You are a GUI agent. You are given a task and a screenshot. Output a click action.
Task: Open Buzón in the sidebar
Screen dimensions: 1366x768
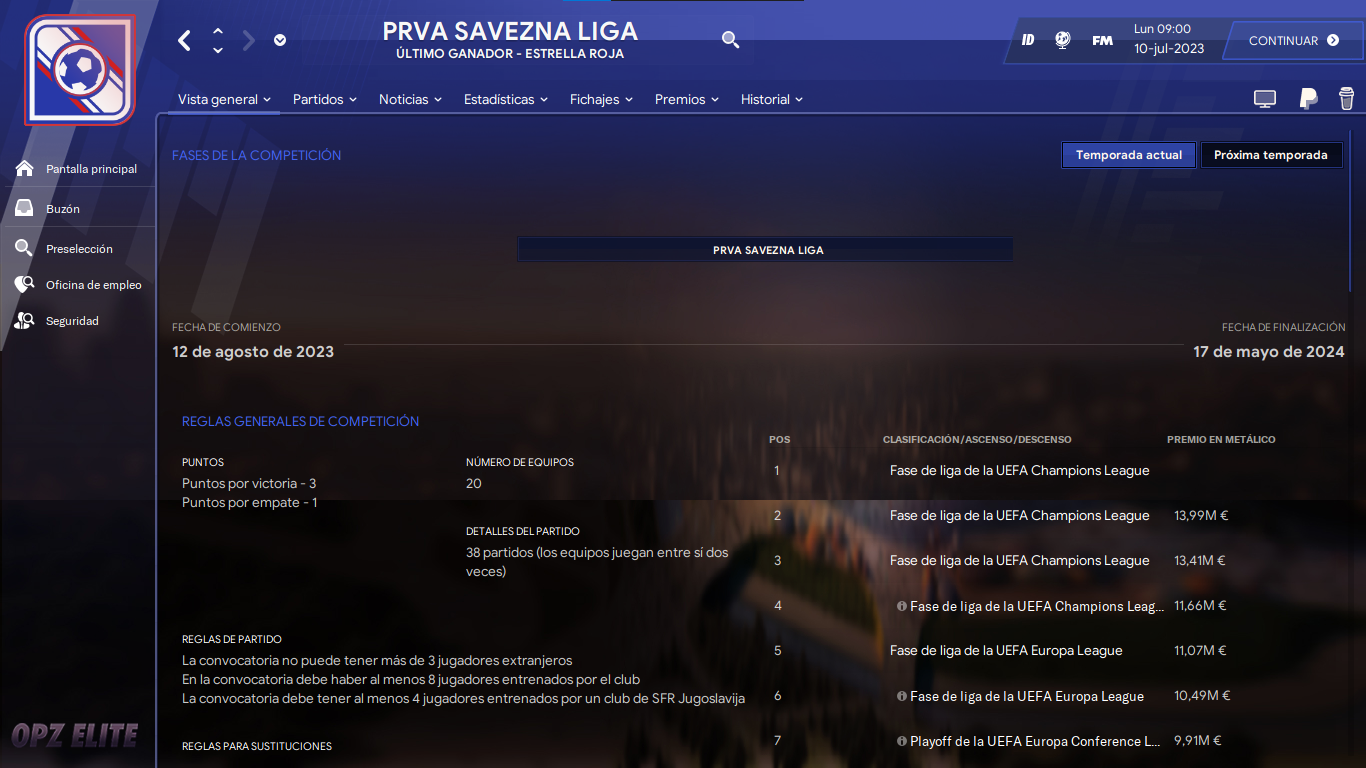coord(63,209)
